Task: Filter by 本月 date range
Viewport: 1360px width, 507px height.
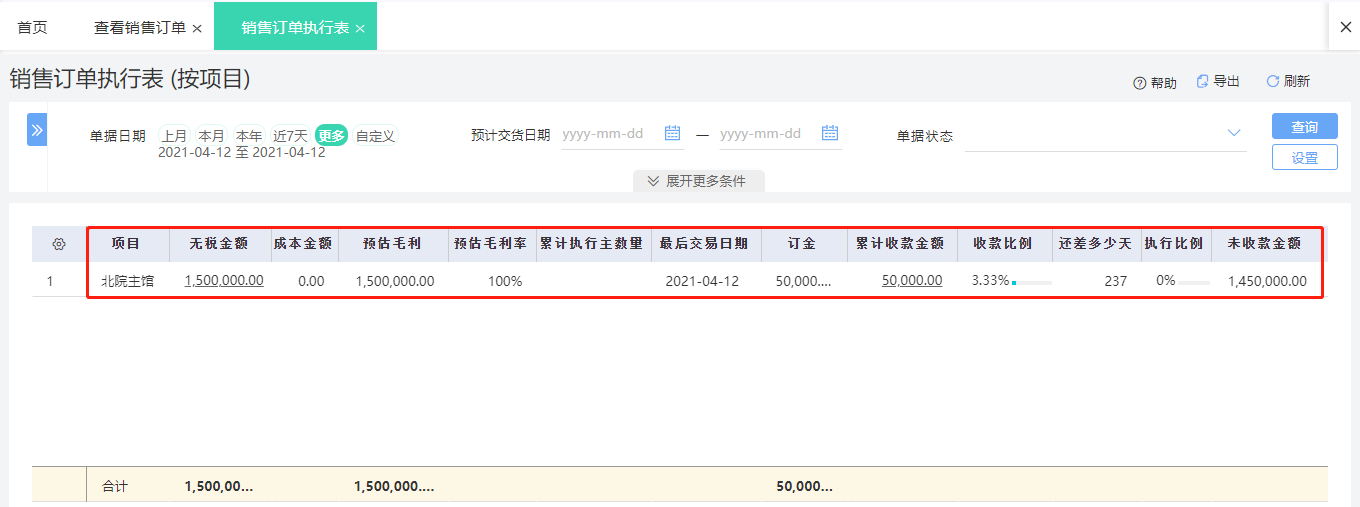Action: 211,136
